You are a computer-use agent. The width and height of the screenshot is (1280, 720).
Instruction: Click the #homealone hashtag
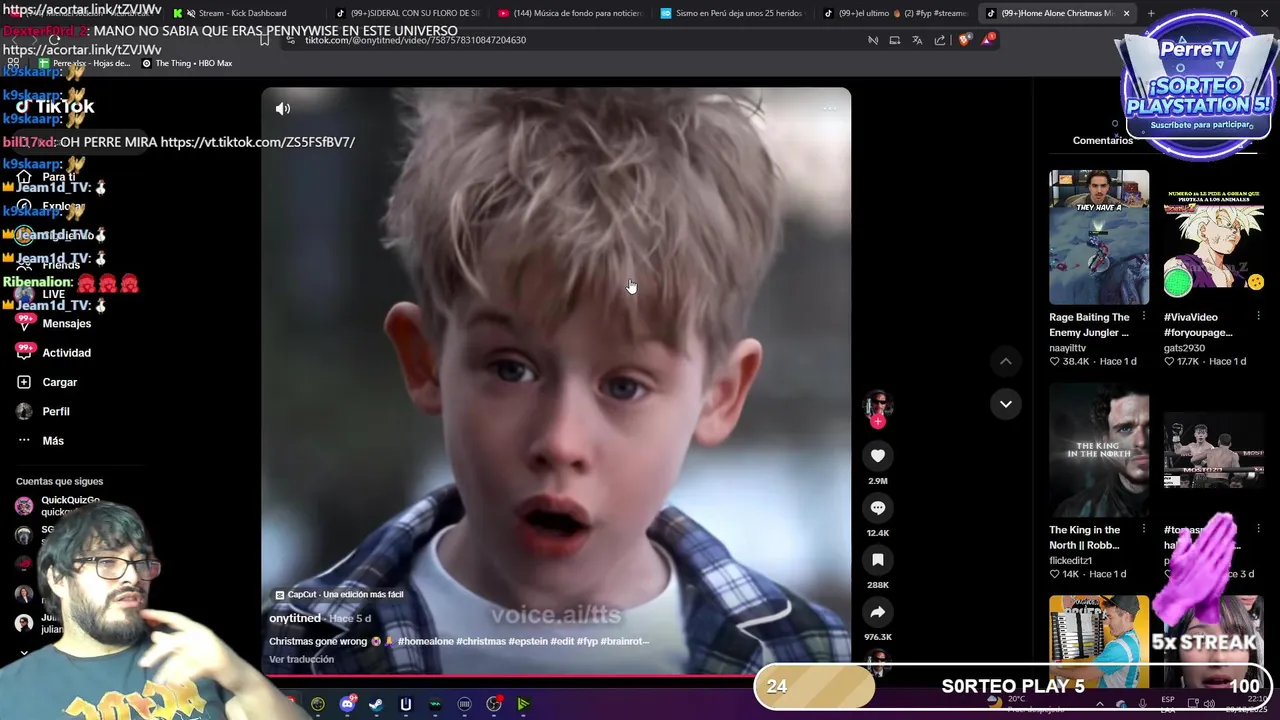coord(425,641)
